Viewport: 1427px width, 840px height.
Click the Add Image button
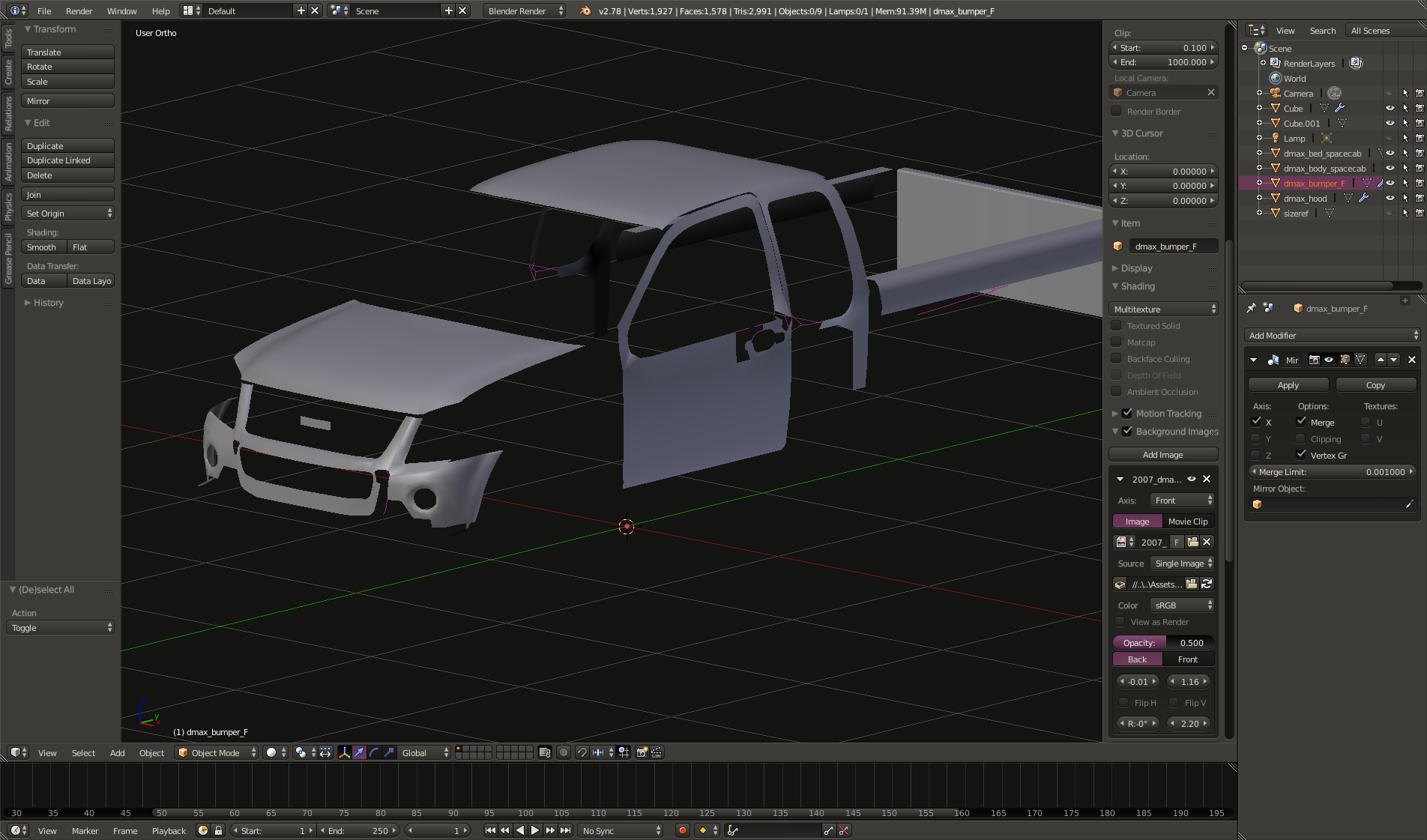tap(1163, 454)
